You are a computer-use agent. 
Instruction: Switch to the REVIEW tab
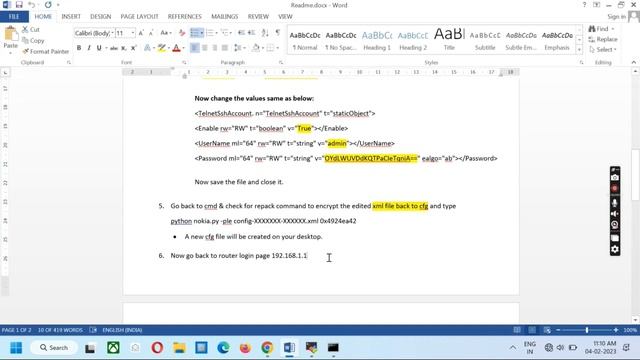tap(258, 16)
